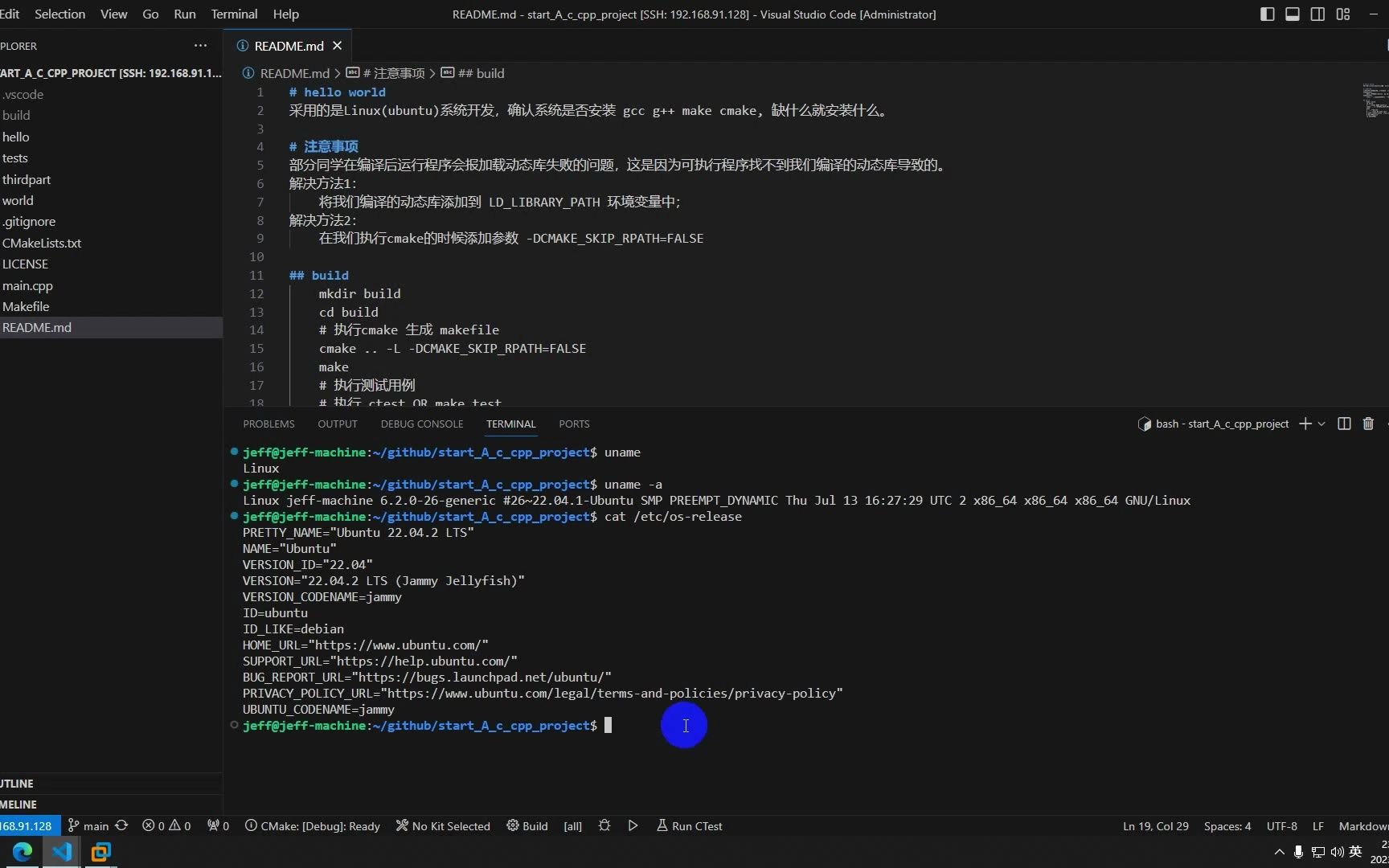Toggle the bottom panel visibility icon
The height and width of the screenshot is (868, 1389).
point(1293,14)
